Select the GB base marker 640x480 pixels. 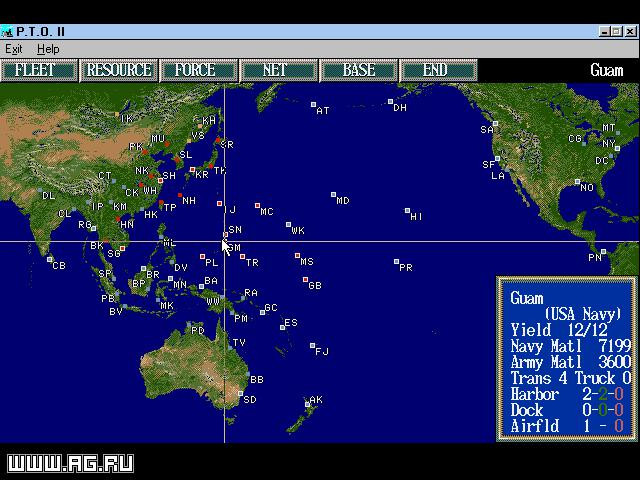click(305, 280)
